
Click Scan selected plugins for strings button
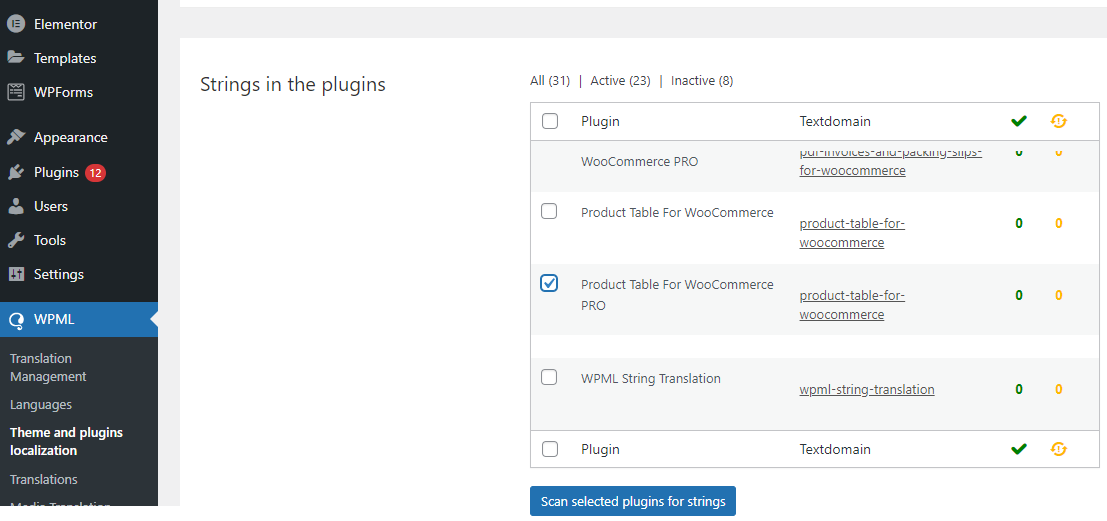click(x=633, y=501)
